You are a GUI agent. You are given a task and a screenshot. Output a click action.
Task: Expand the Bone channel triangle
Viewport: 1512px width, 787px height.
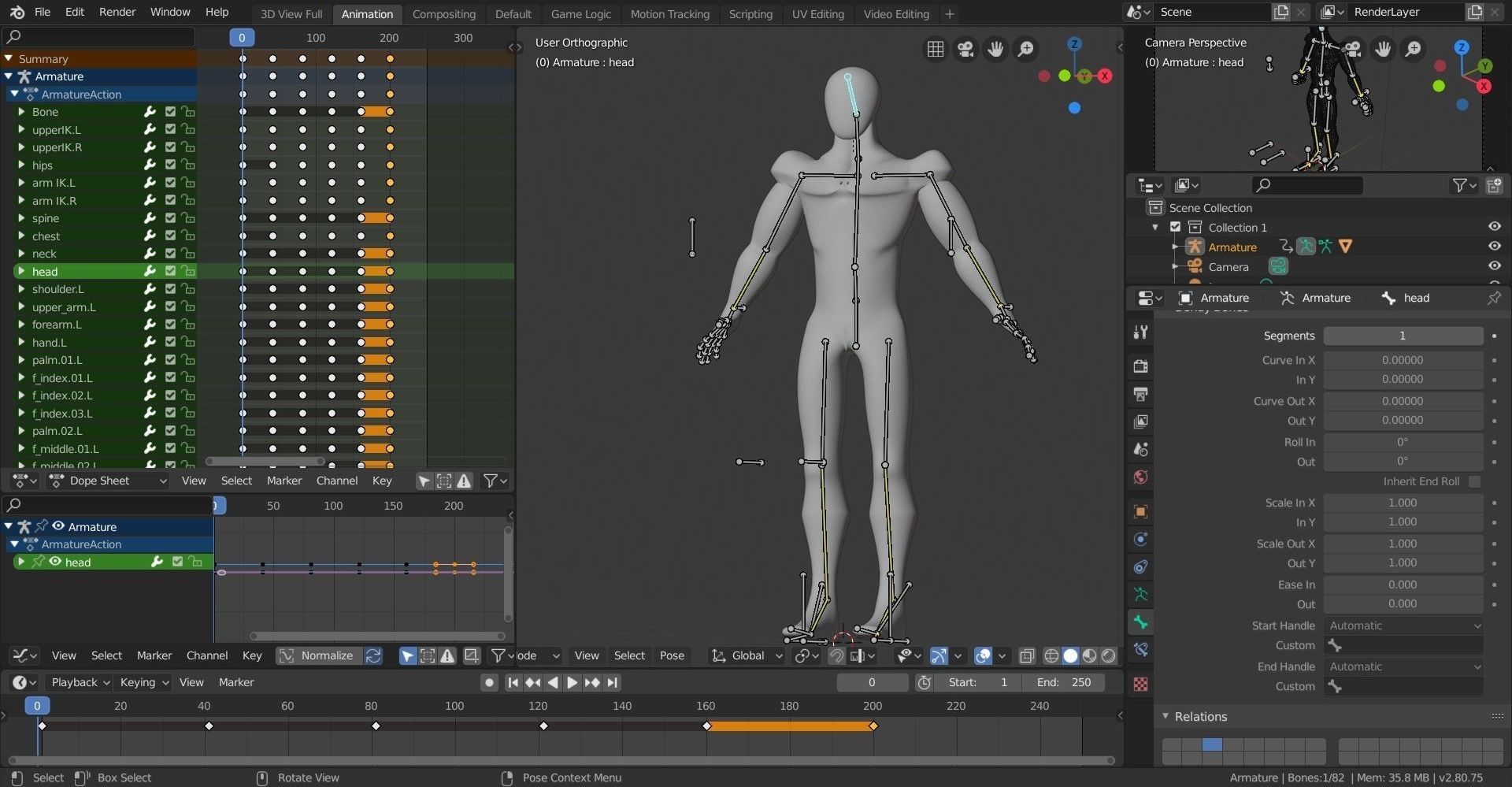[x=21, y=112]
